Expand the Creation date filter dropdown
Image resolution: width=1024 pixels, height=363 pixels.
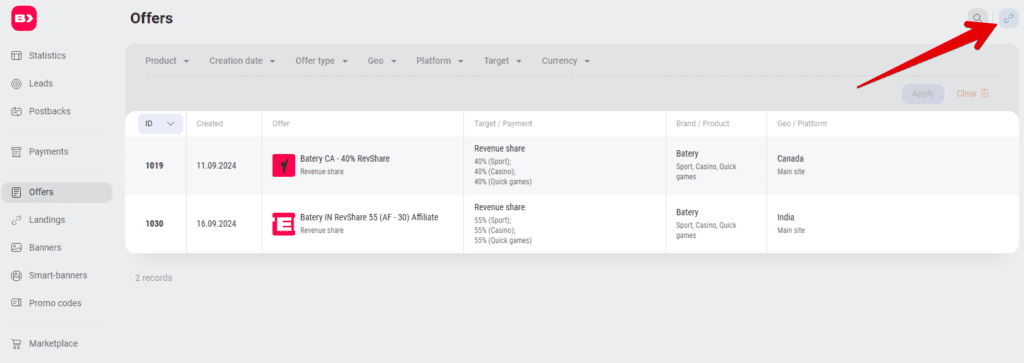pos(242,61)
